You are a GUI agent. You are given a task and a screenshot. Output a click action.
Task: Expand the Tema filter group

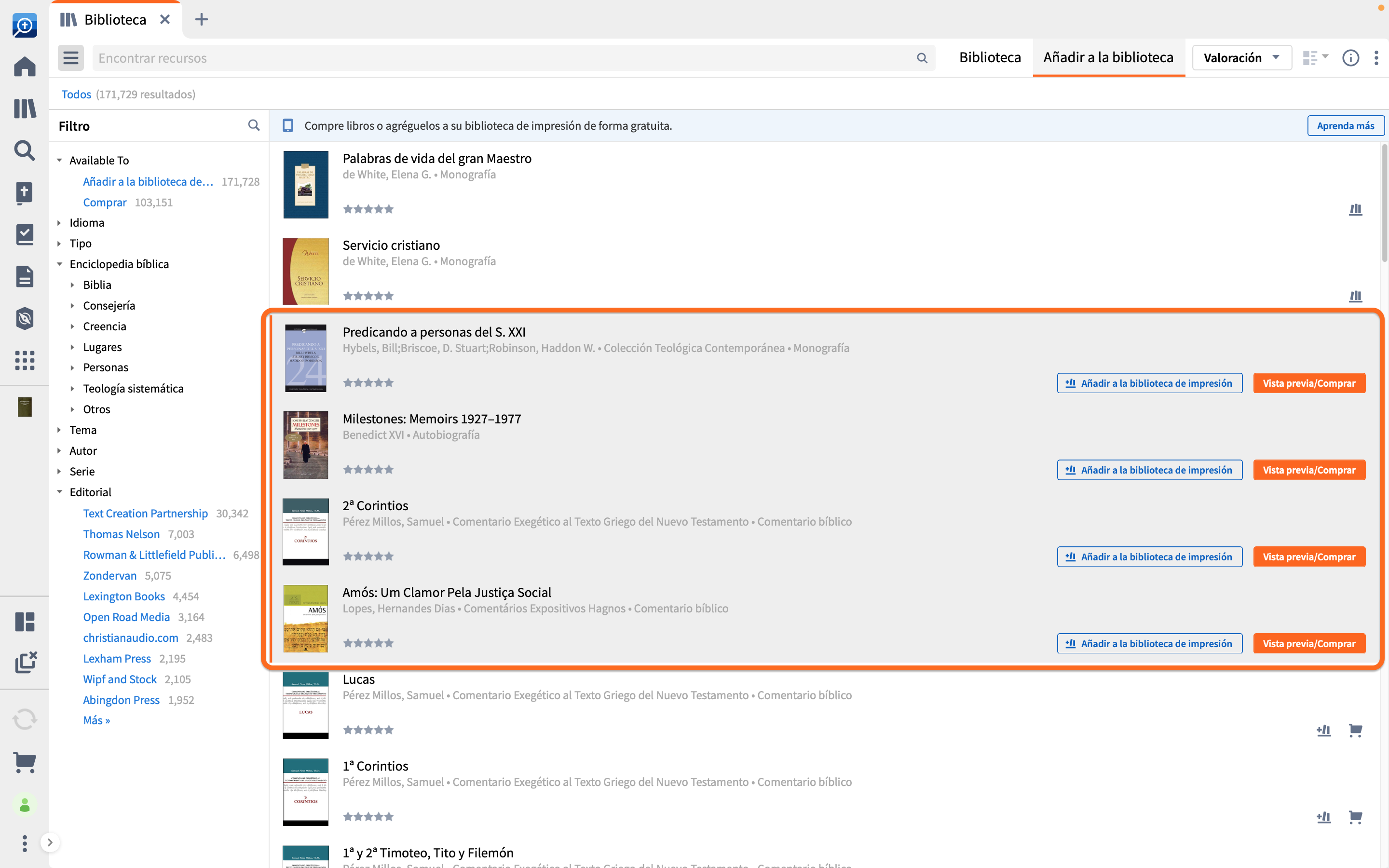click(x=59, y=430)
